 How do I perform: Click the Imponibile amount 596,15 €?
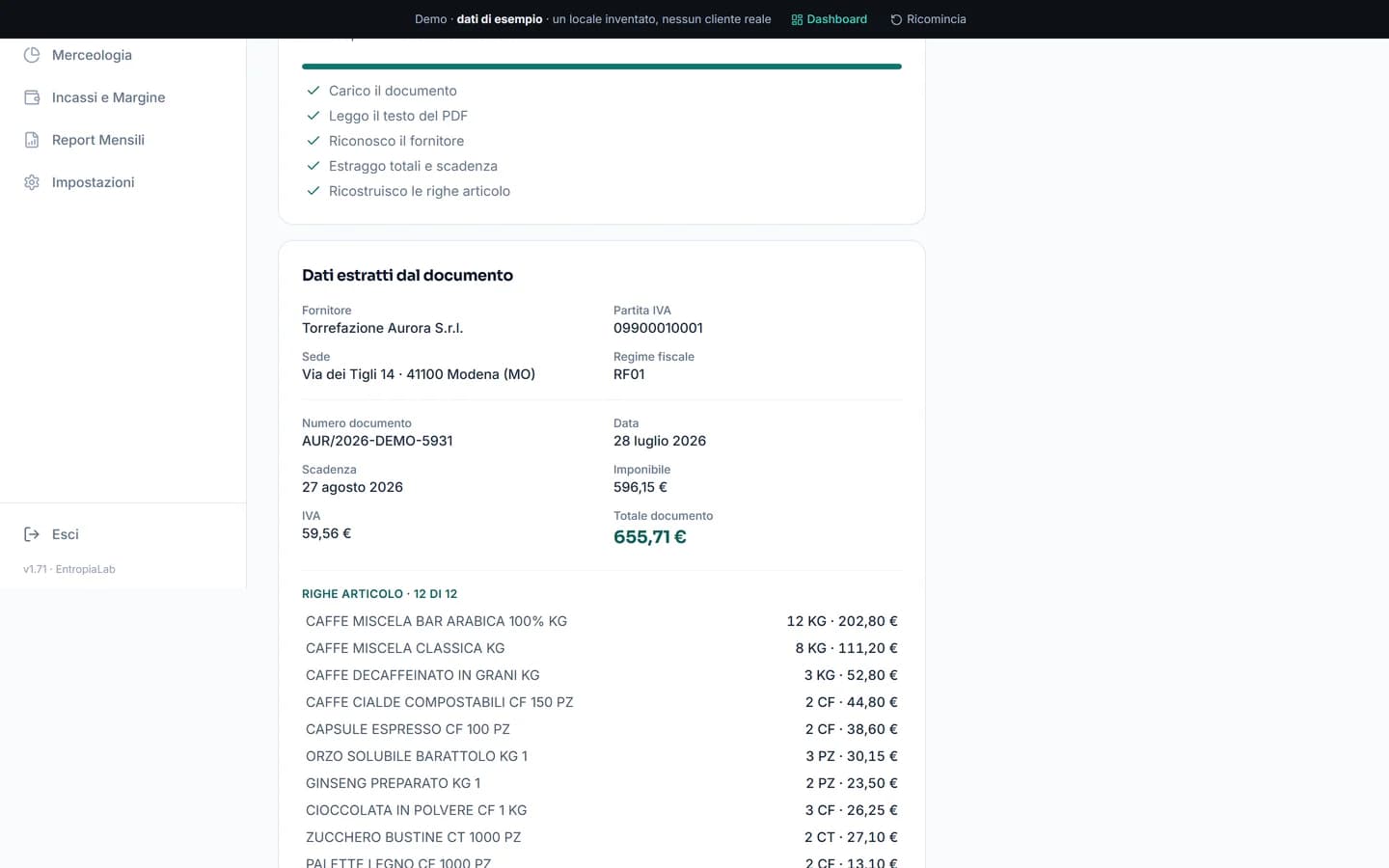click(640, 487)
